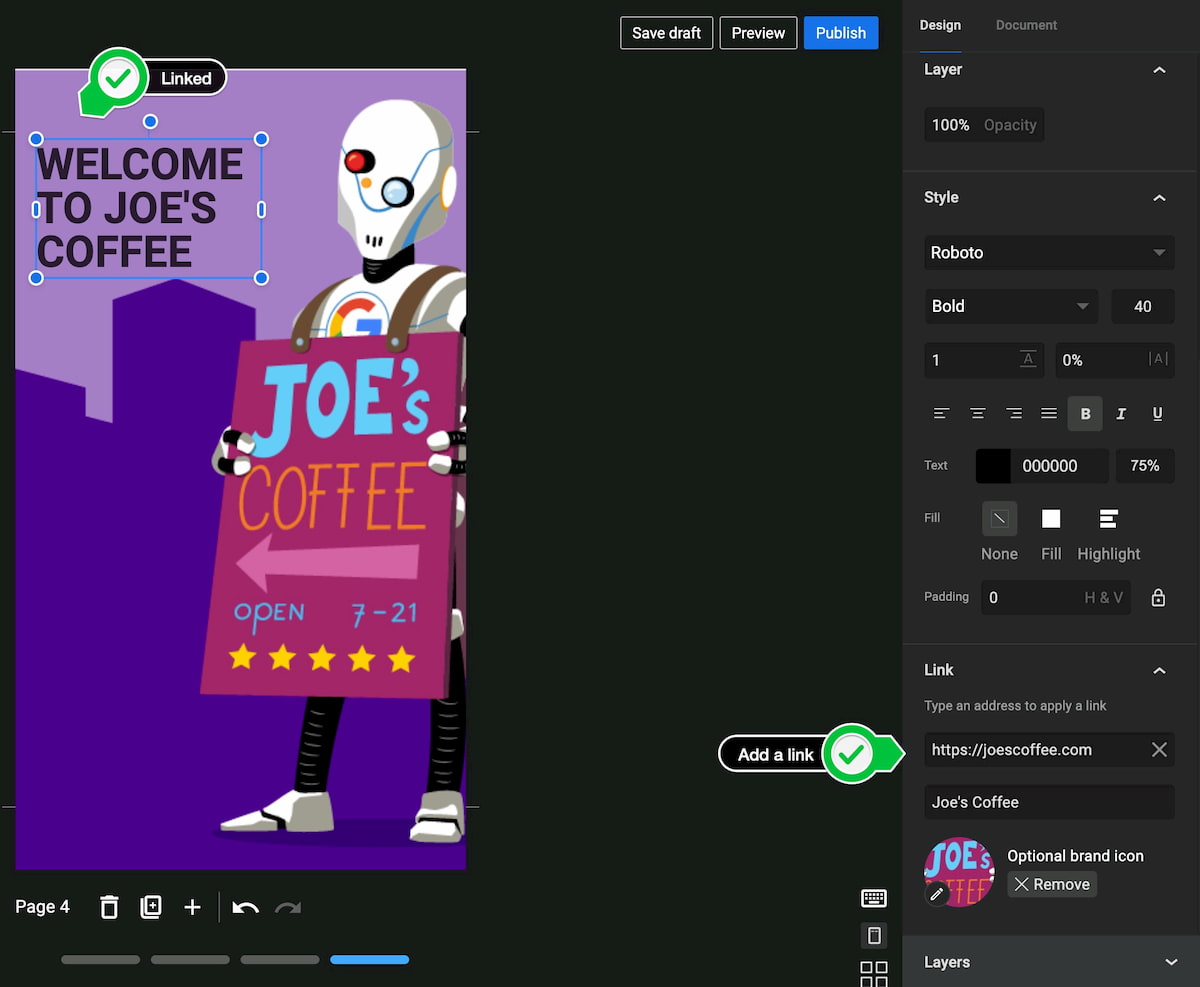
Task: Toggle bold text formatting
Action: (1085, 414)
